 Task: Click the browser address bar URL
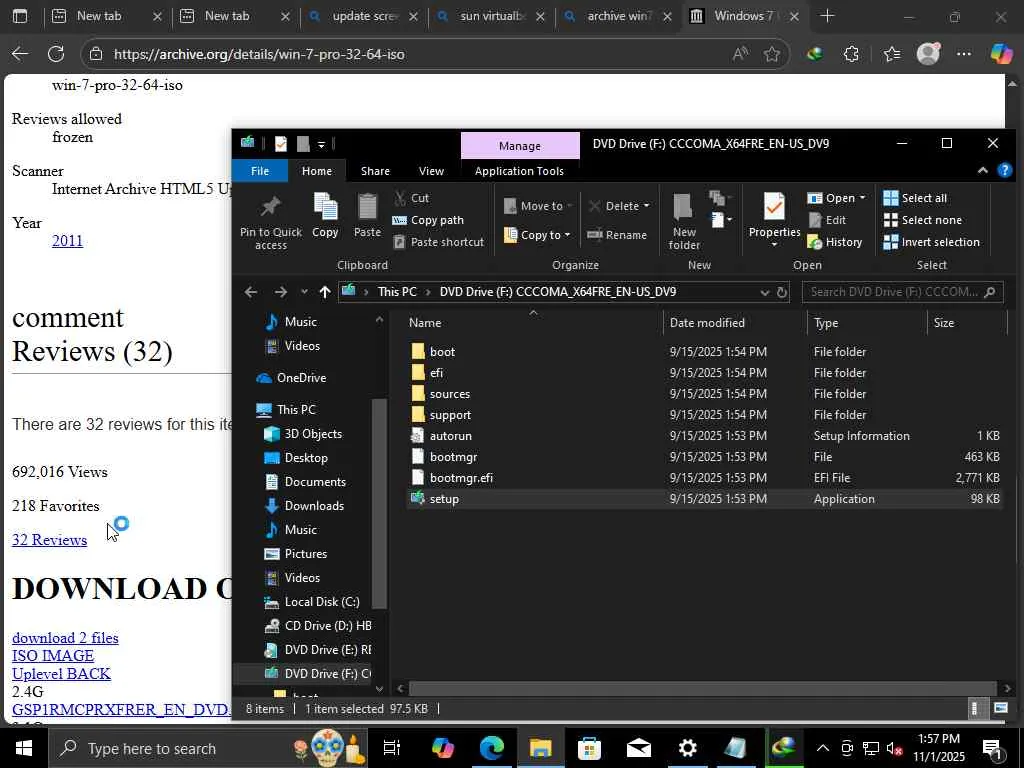(x=259, y=54)
